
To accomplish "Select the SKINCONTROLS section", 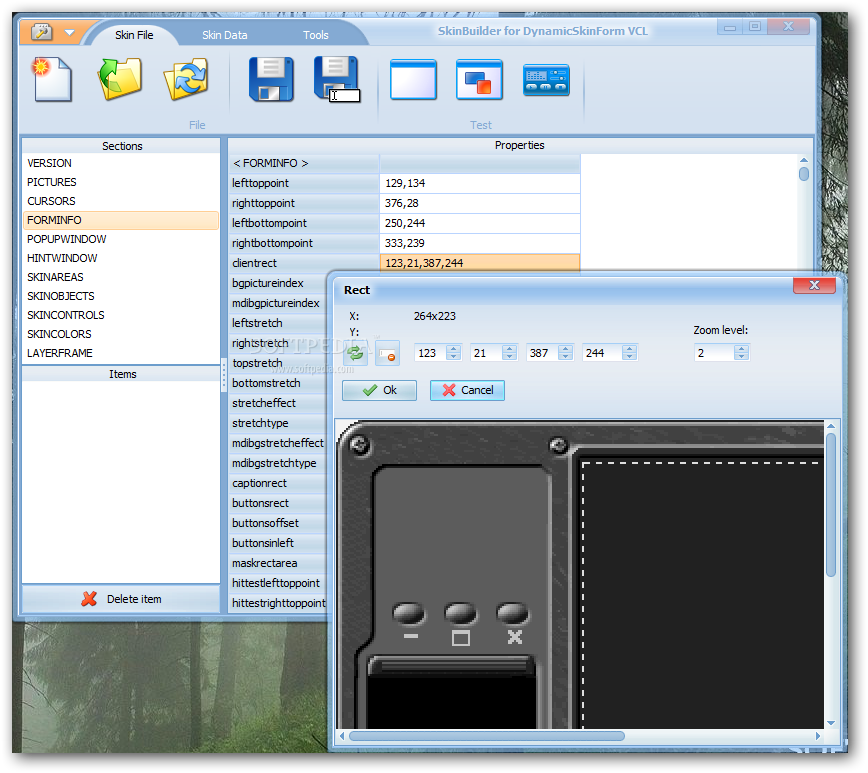I will (x=121, y=315).
